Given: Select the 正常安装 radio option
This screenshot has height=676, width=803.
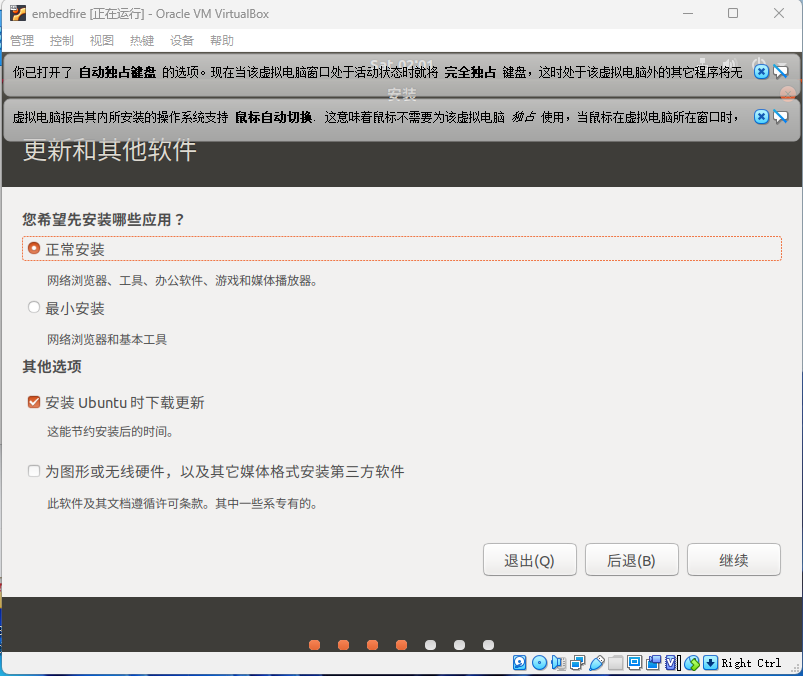Looking at the screenshot, I should [x=34, y=248].
